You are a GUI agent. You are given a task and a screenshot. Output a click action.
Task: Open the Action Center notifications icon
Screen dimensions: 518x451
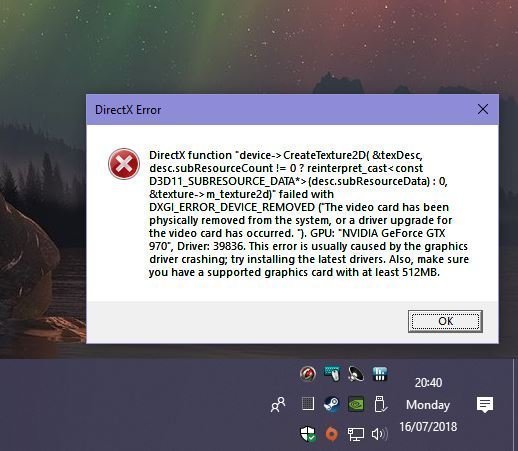click(485, 405)
